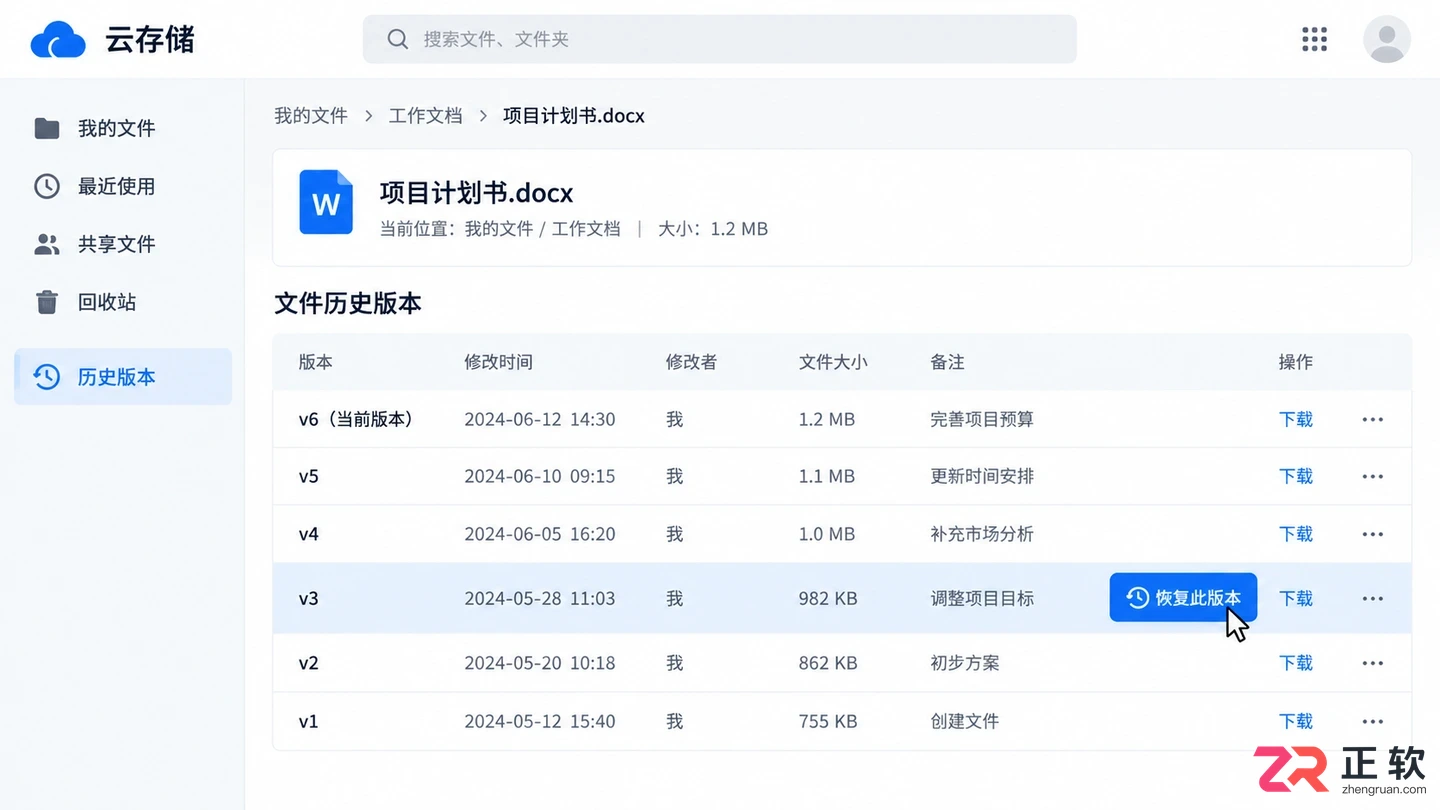This screenshot has width=1440, height=810.
Task: Open more options for version v4
Action: click(1373, 535)
